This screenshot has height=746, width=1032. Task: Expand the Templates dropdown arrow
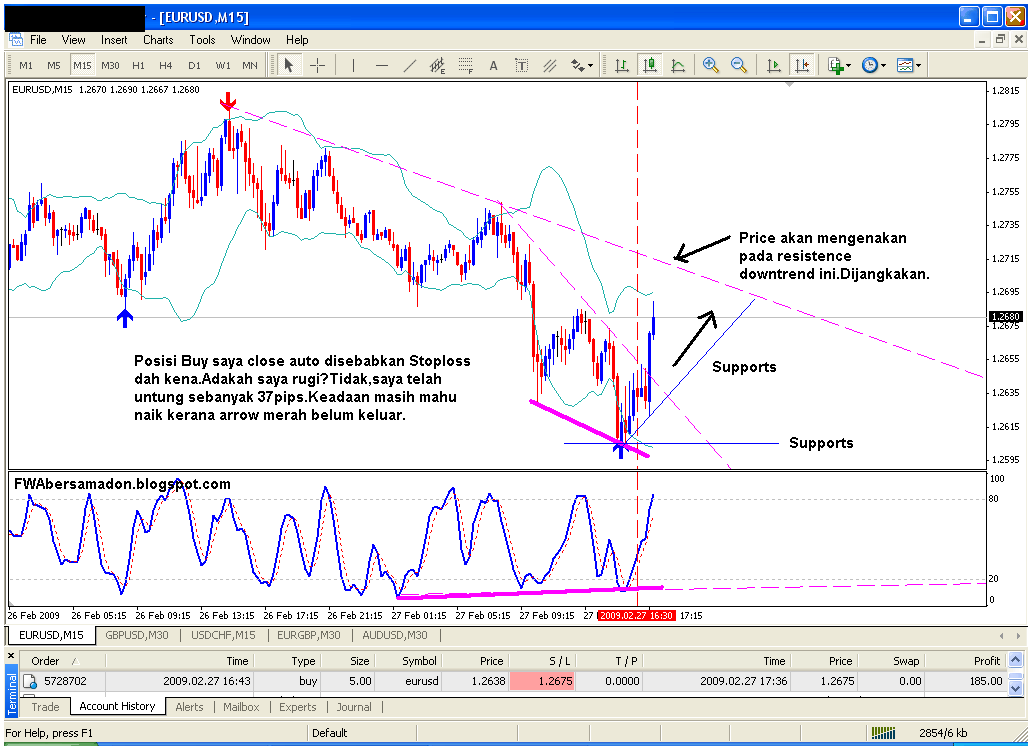coord(919,65)
